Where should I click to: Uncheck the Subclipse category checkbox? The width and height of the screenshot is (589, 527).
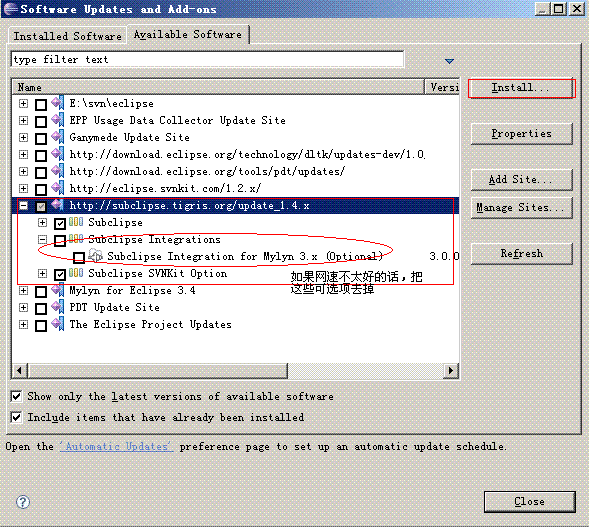60,223
